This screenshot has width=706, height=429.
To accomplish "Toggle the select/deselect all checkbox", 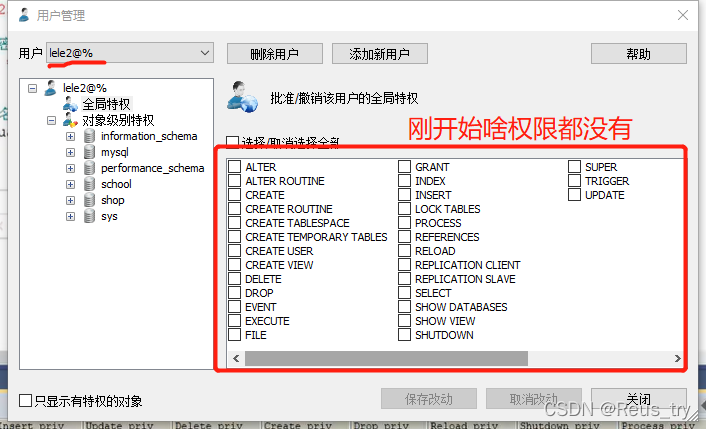I will (x=232, y=142).
